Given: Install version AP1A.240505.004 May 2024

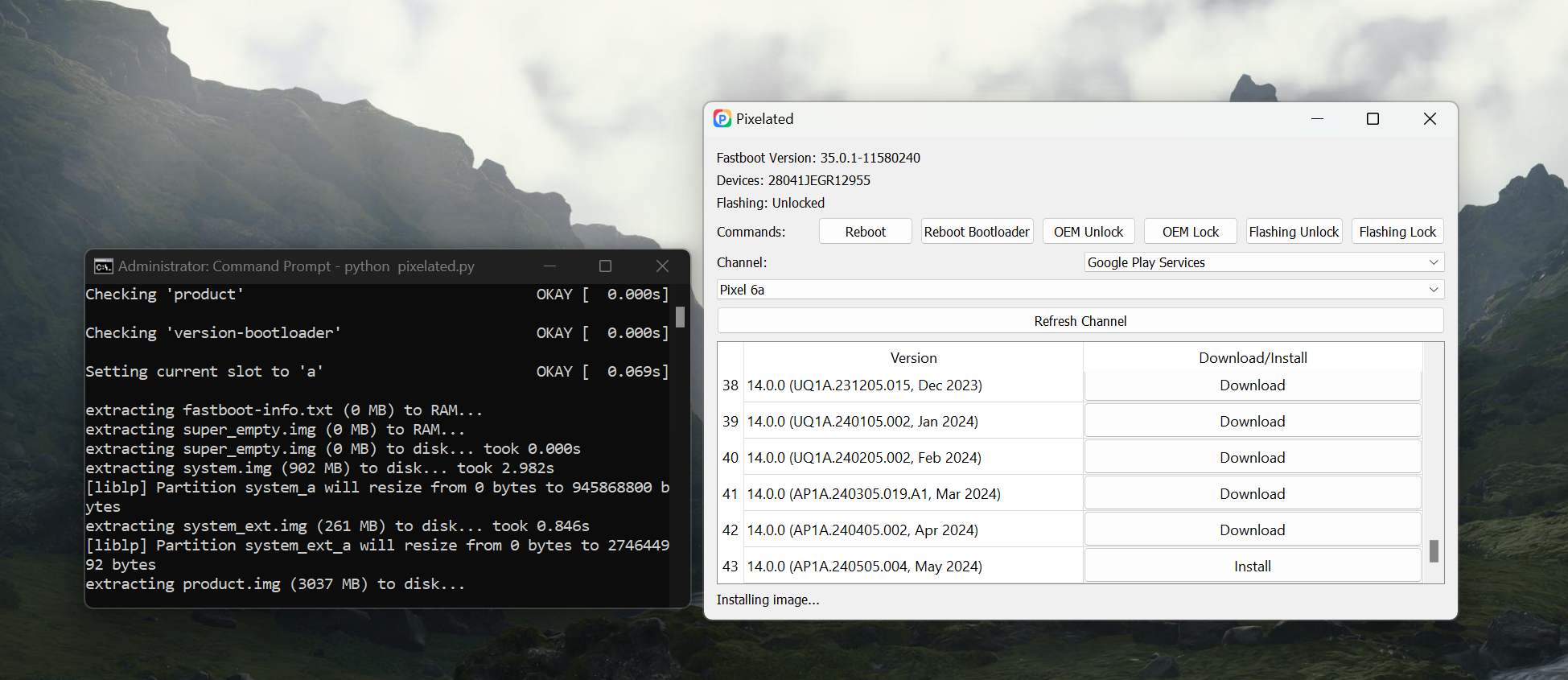Looking at the screenshot, I should click(x=1253, y=566).
